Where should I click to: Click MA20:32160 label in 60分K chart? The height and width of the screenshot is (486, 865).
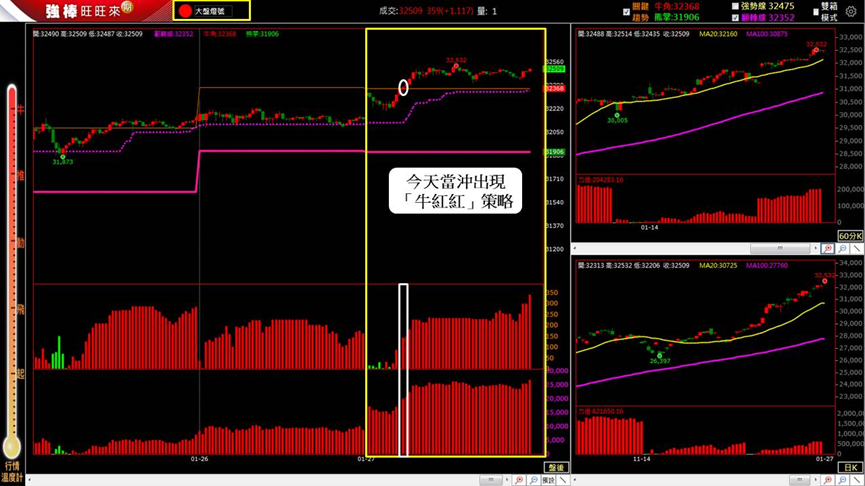pos(718,34)
